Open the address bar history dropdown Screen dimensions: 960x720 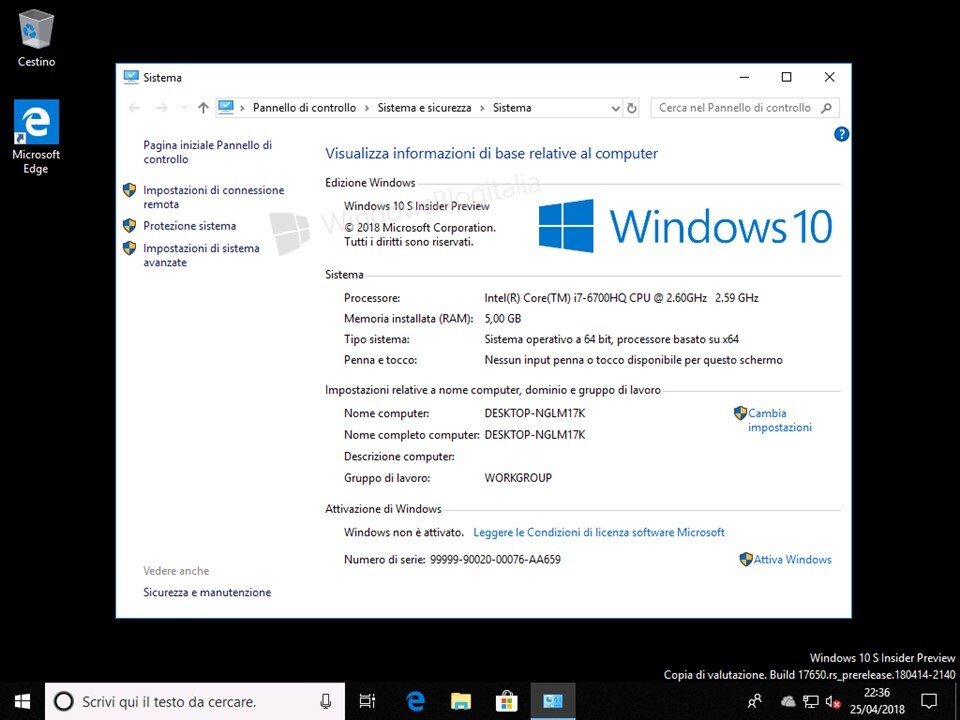click(615, 107)
